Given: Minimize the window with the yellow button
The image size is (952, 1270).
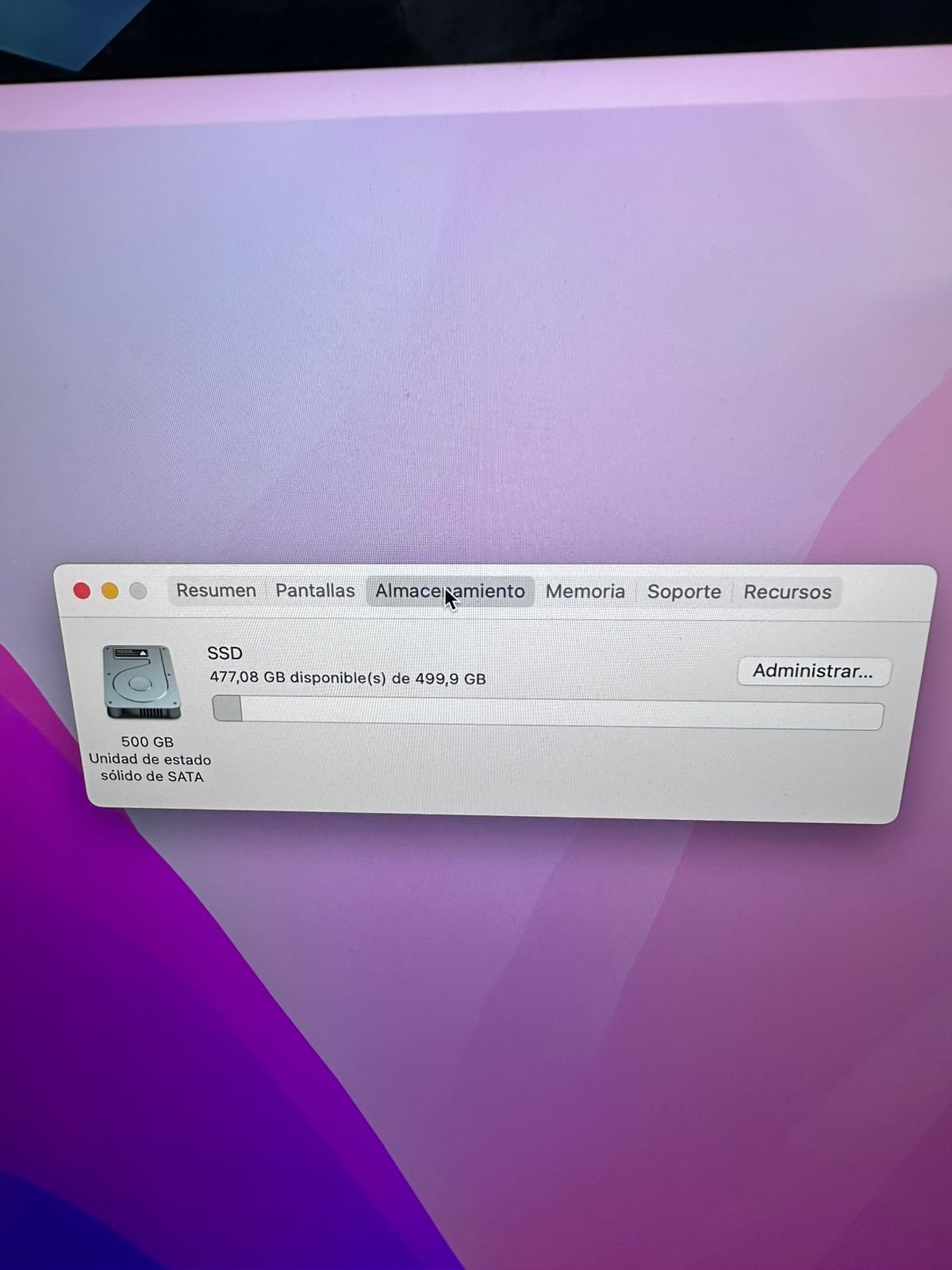Looking at the screenshot, I should 110,591.
